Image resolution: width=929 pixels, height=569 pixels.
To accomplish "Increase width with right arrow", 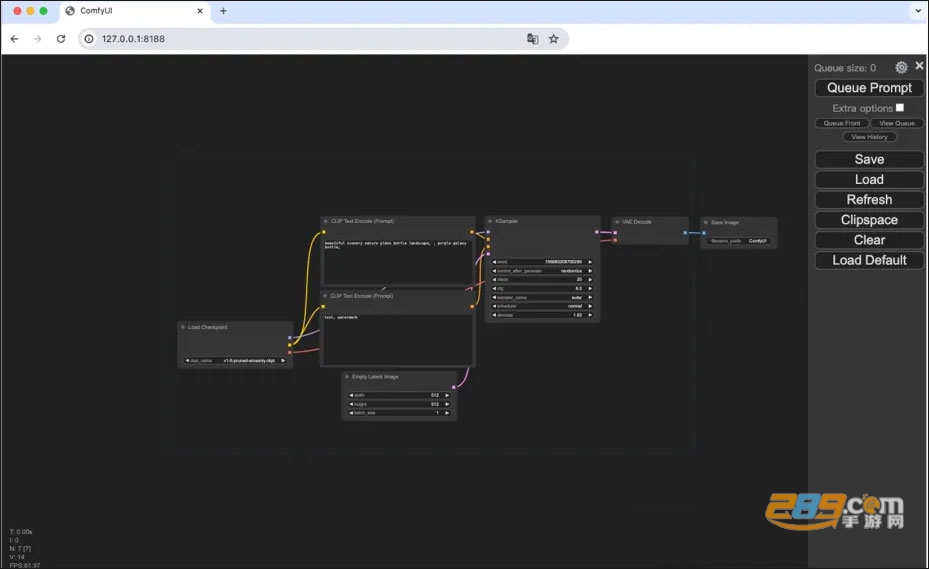I will point(447,395).
